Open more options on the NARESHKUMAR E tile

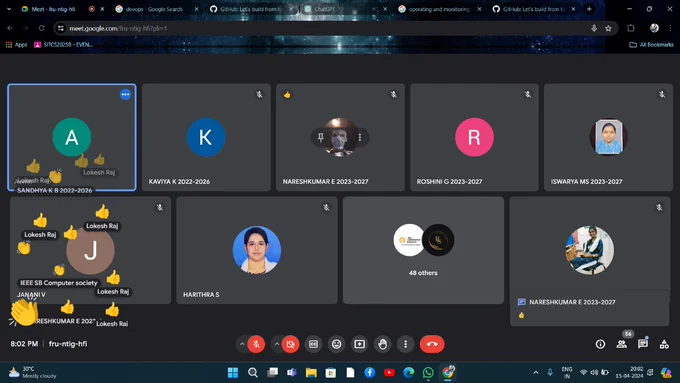pos(360,137)
